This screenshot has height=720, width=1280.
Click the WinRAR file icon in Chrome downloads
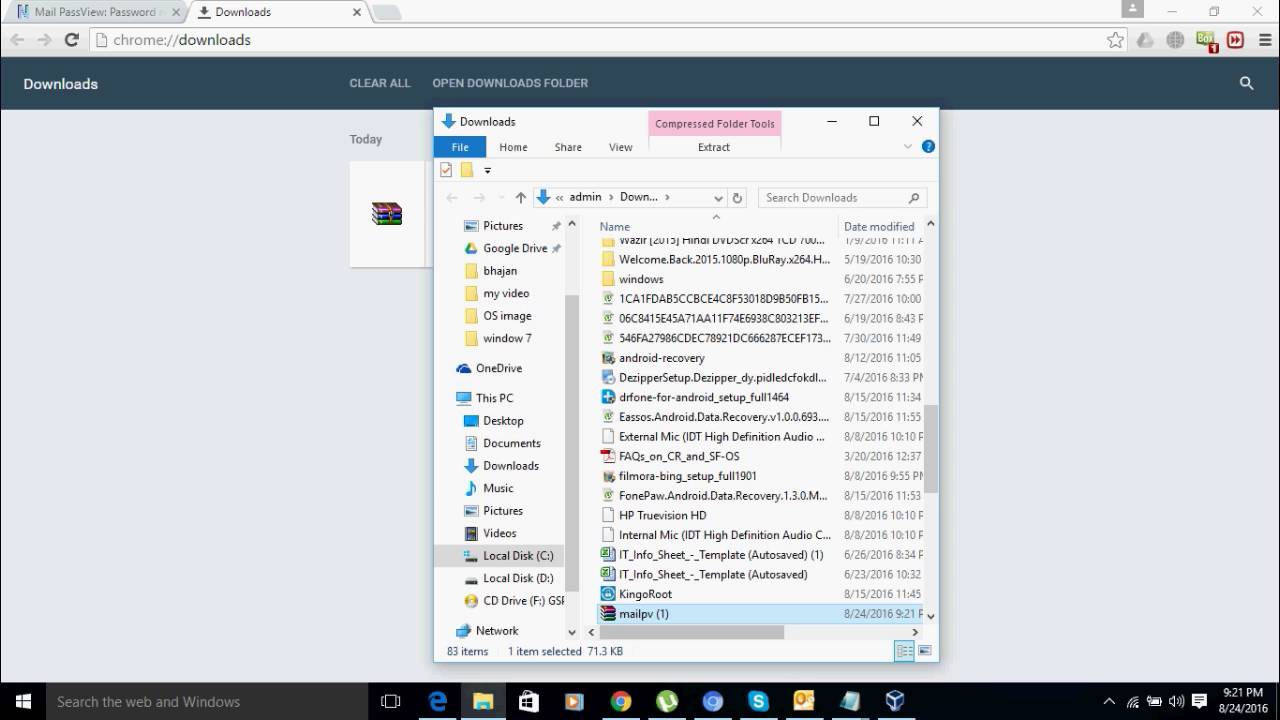coord(387,214)
